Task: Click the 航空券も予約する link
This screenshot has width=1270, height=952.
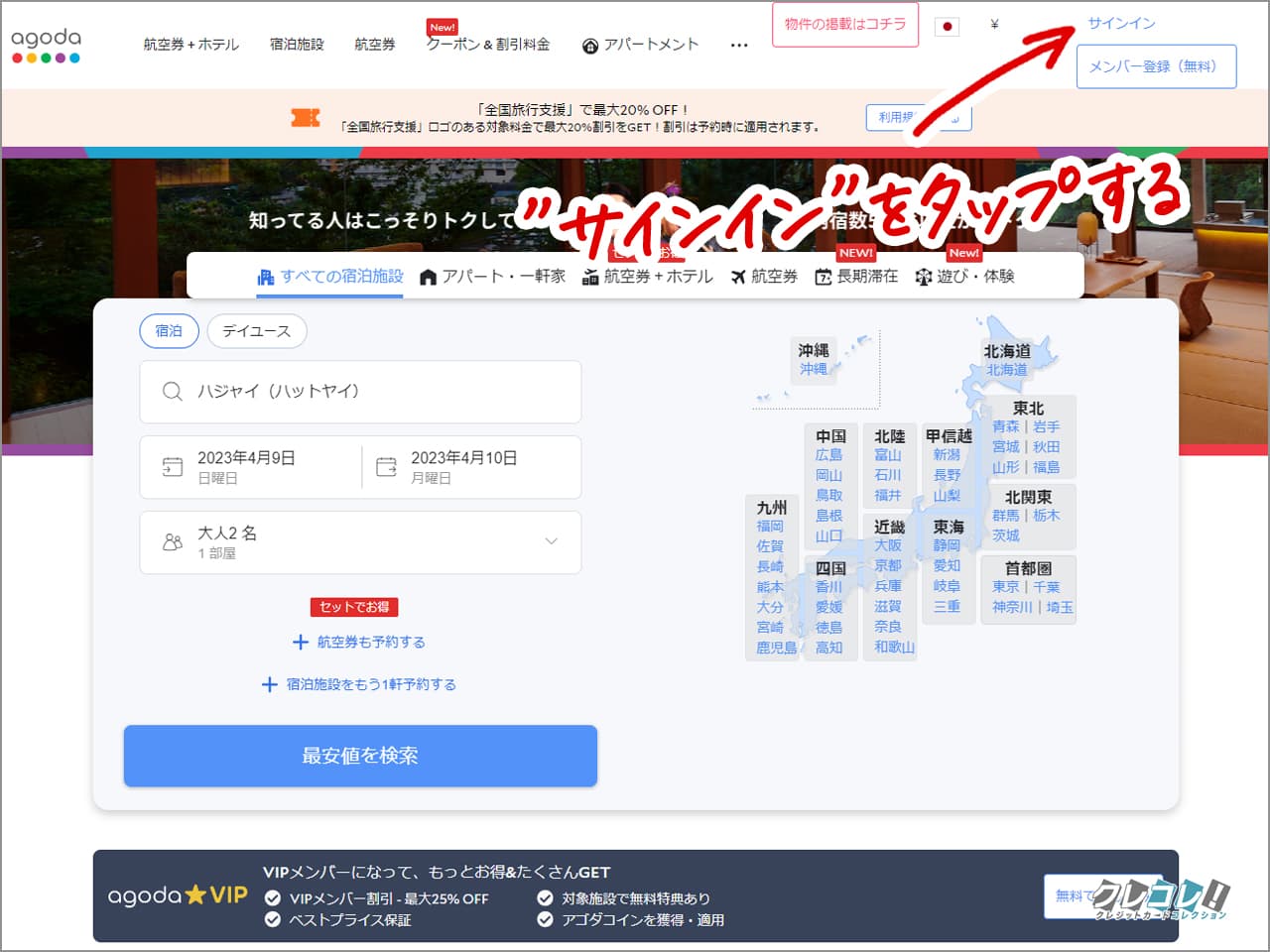Action: [371, 643]
